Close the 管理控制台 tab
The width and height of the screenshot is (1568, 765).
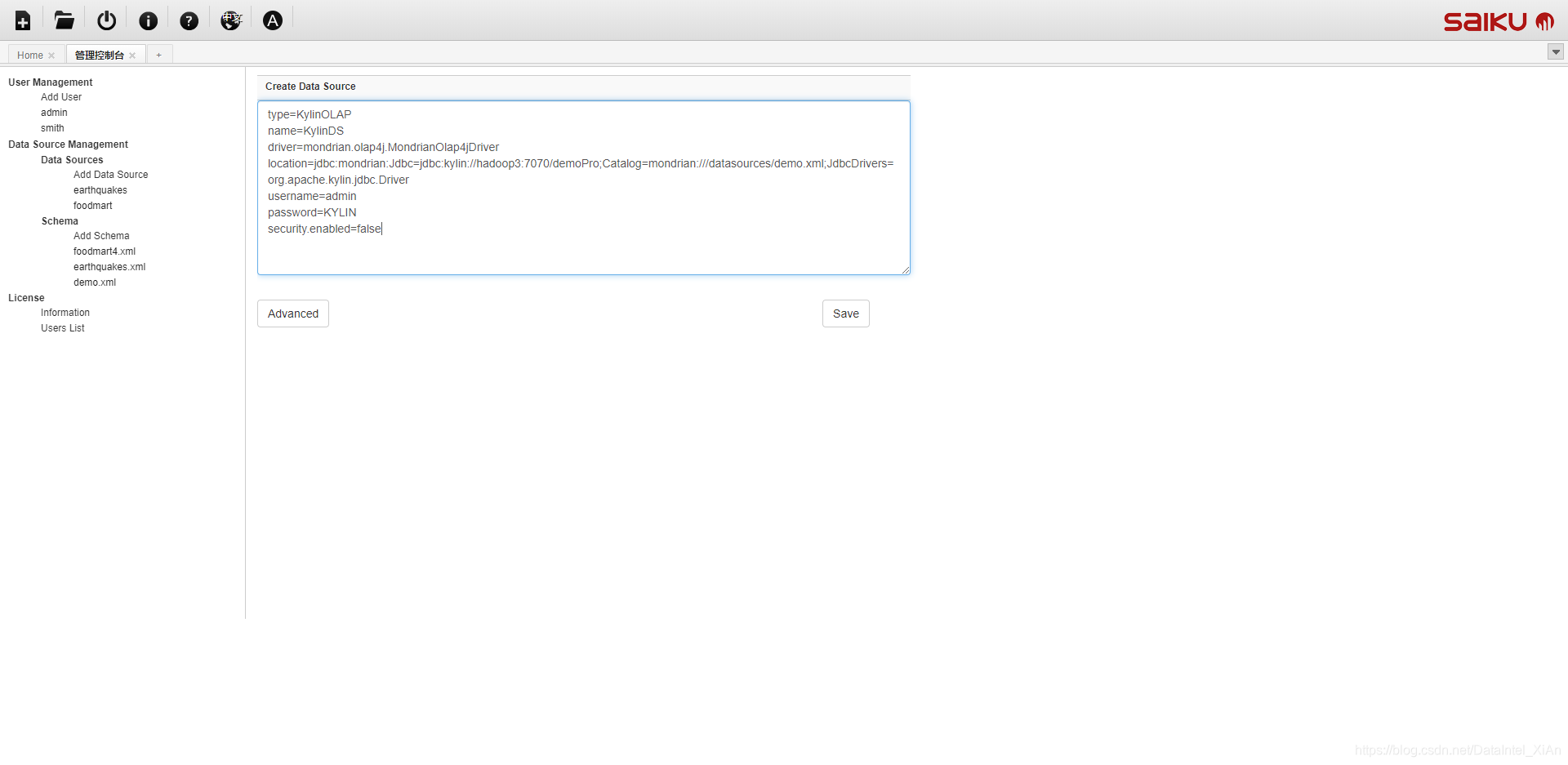click(x=132, y=56)
